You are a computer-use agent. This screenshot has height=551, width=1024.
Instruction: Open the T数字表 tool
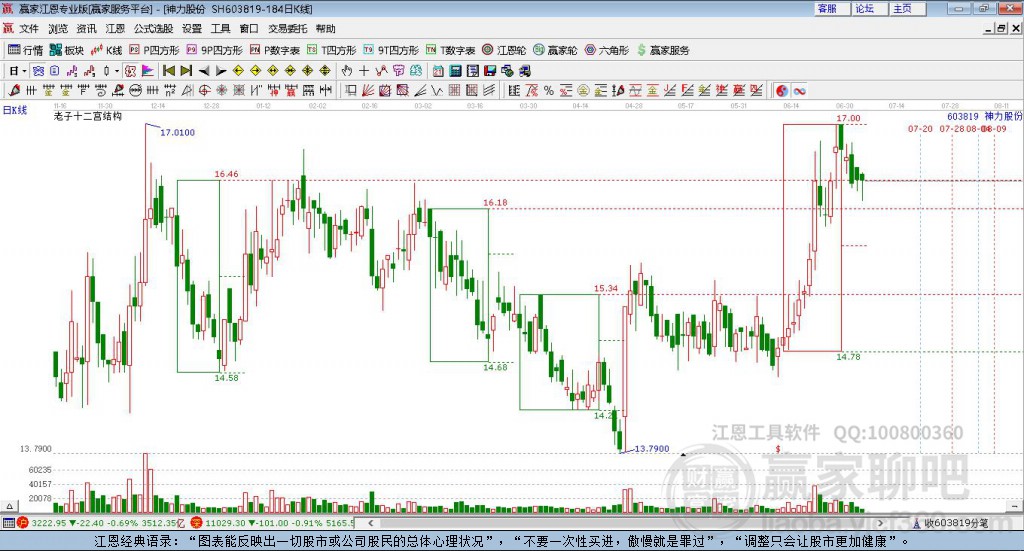click(451, 50)
